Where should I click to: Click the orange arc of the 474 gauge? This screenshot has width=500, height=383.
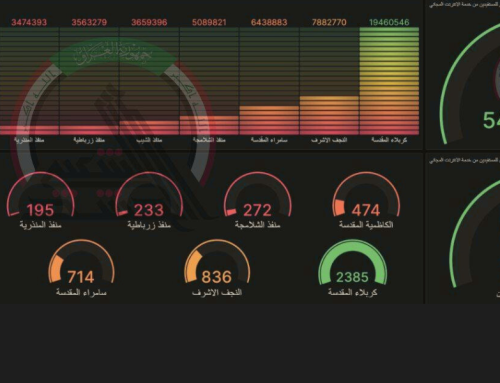[x=339, y=207]
